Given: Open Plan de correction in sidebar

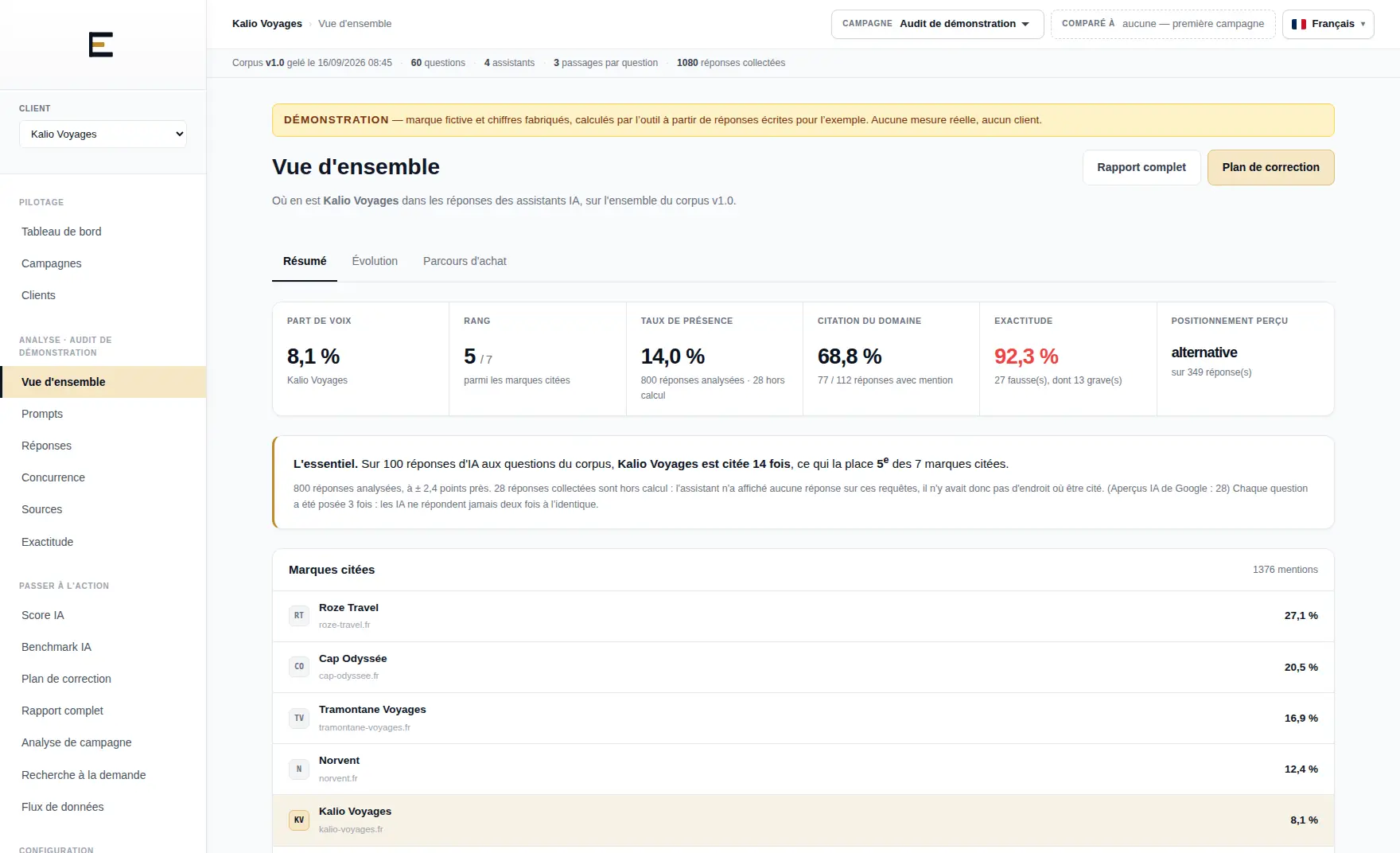Looking at the screenshot, I should point(103,679).
